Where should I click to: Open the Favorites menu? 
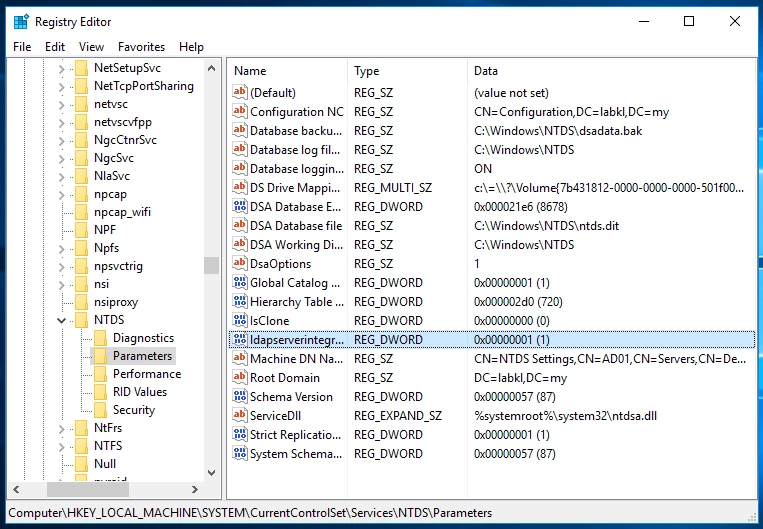tap(142, 47)
